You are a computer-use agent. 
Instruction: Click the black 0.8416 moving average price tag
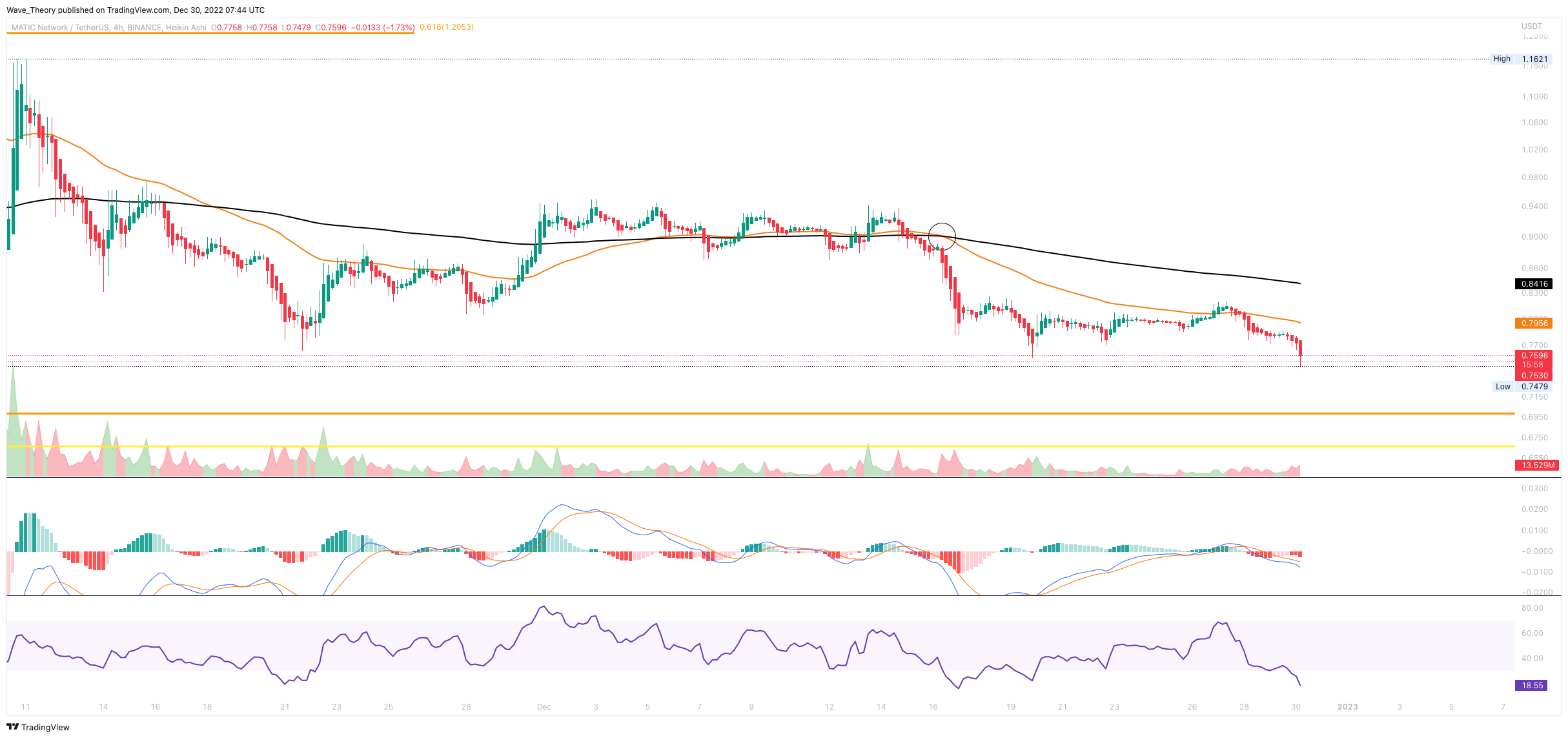tap(1533, 284)
